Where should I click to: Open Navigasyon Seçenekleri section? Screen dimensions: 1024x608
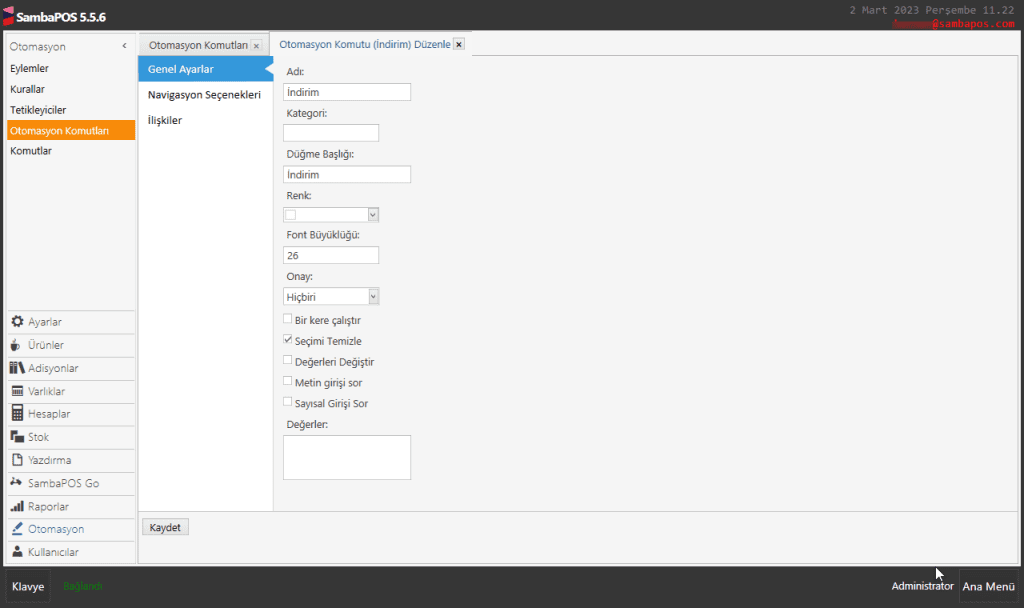[204, 95]
